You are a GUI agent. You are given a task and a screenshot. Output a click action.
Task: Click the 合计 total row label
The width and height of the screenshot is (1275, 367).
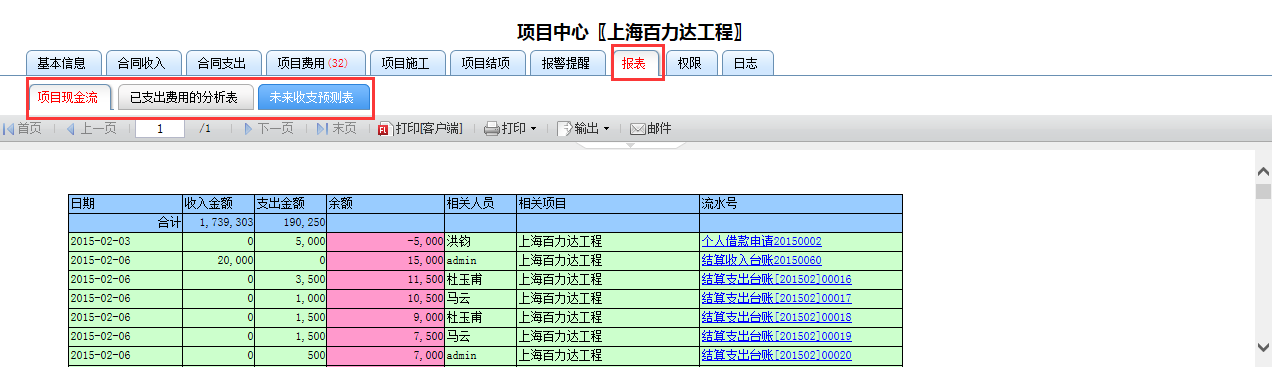coord(125,222)
